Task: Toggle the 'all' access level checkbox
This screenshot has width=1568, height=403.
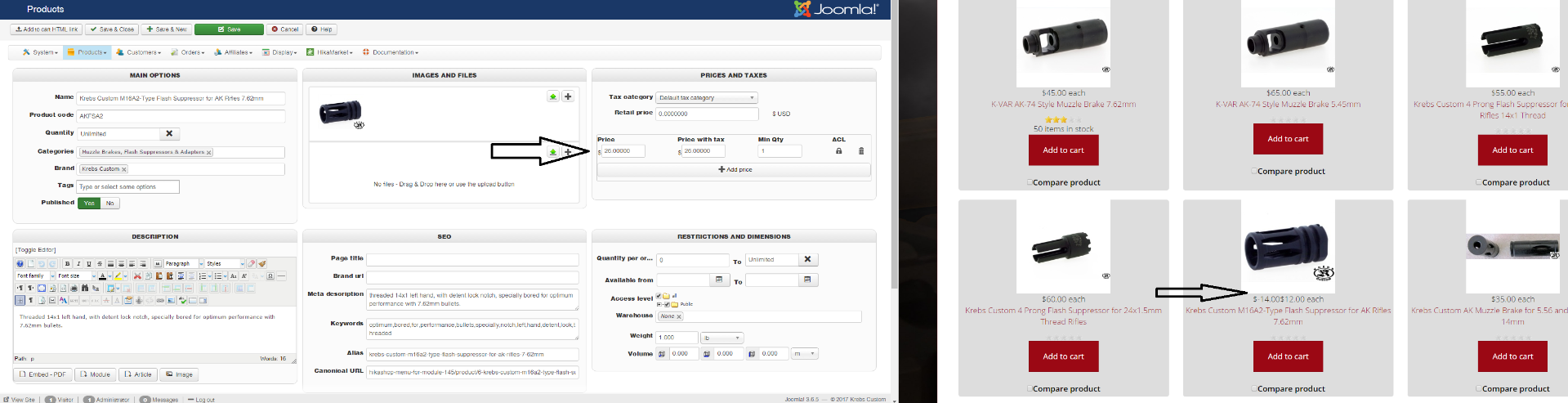Action: pos(659,296)
